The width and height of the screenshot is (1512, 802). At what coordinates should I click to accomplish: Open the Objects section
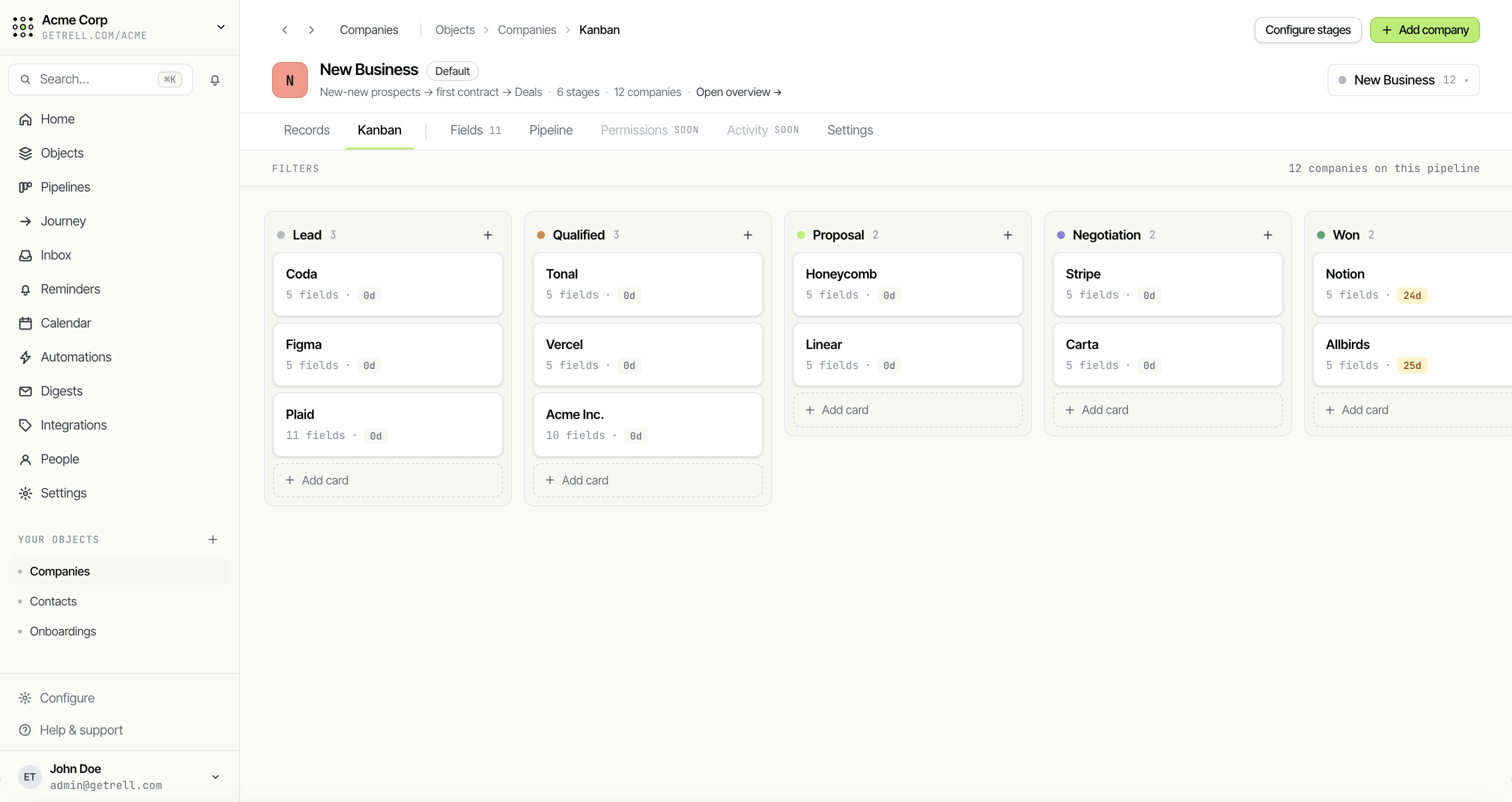(119, 153)
